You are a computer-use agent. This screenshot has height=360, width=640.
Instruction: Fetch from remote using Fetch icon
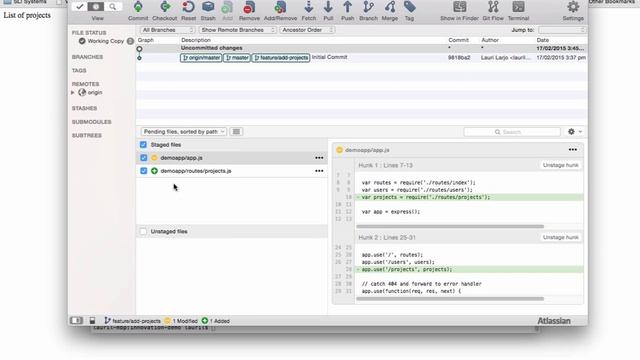pyautogui.click(x=309, y=7)
